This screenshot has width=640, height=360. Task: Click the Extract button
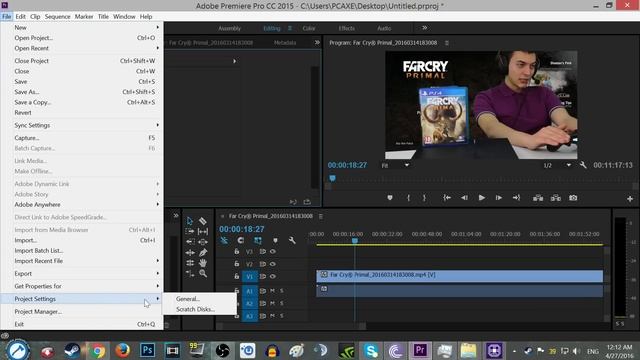[556, 198]
